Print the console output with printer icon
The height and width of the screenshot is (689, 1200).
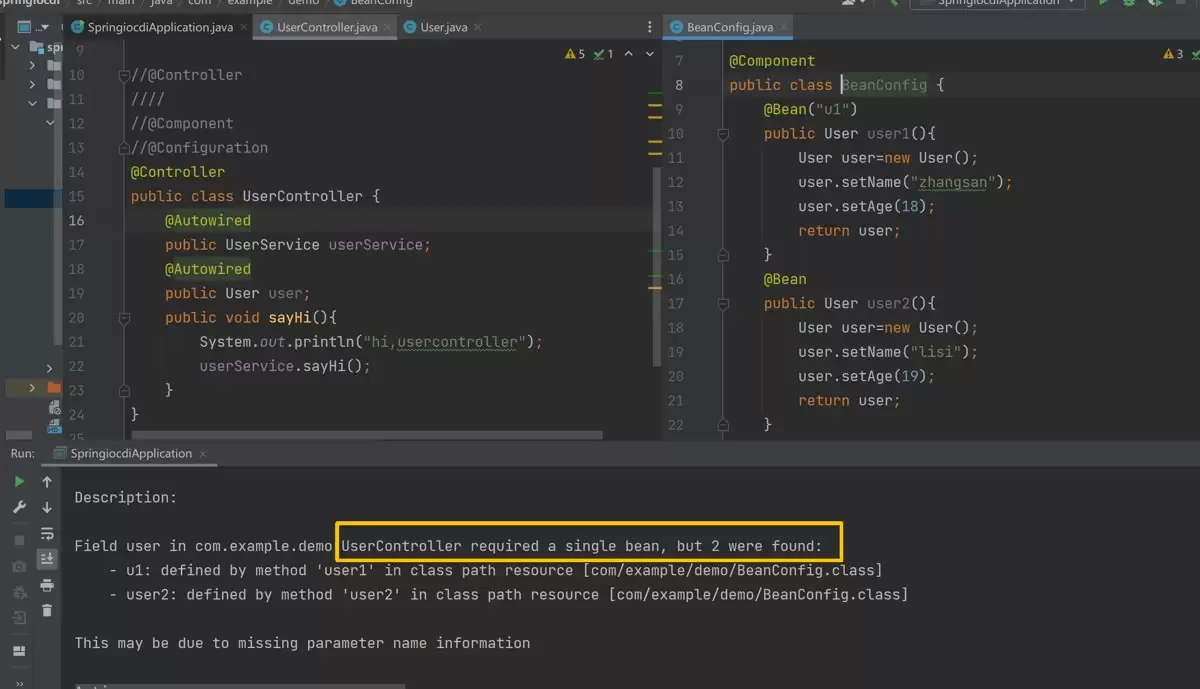47,585
